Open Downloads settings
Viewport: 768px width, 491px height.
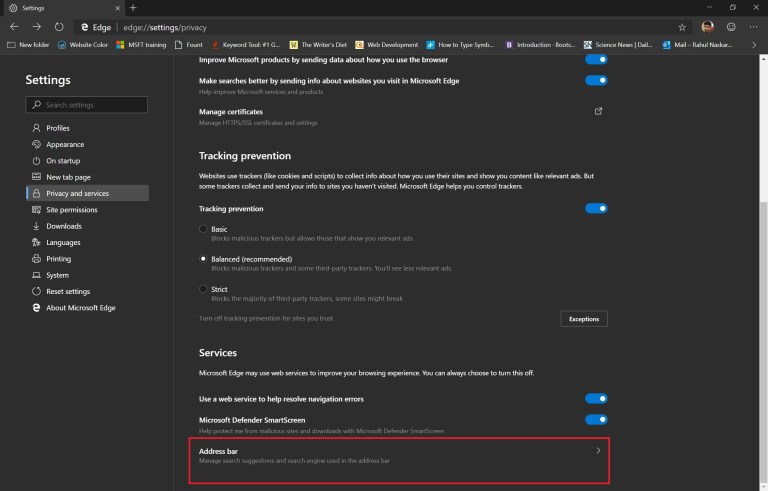pyautogui.click(x=87, y=226)
